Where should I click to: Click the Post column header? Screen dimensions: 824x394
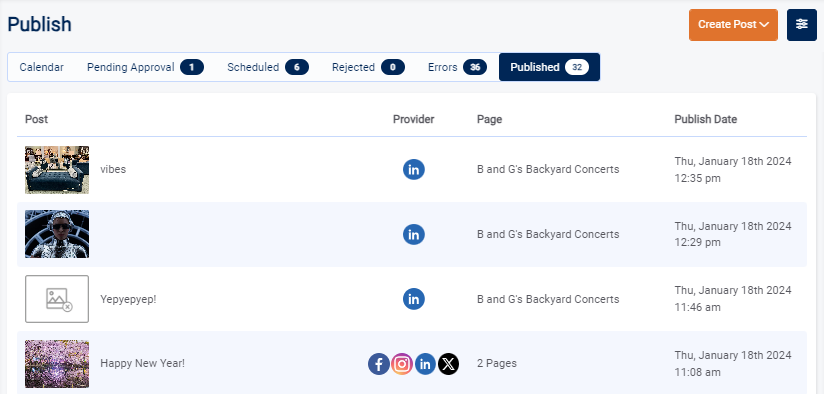tap(36, 119)
